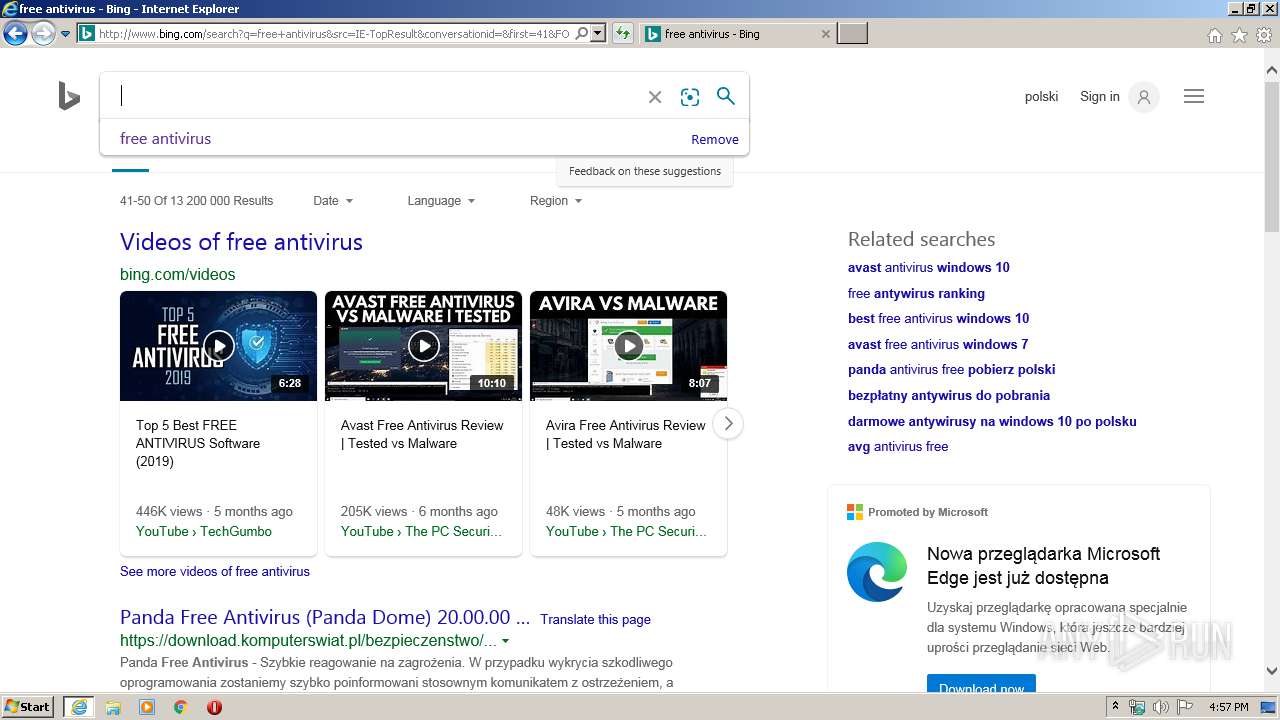1280x720 pixels.
Task: Click Feedback on these suggestions
Action: pos(645,171)
